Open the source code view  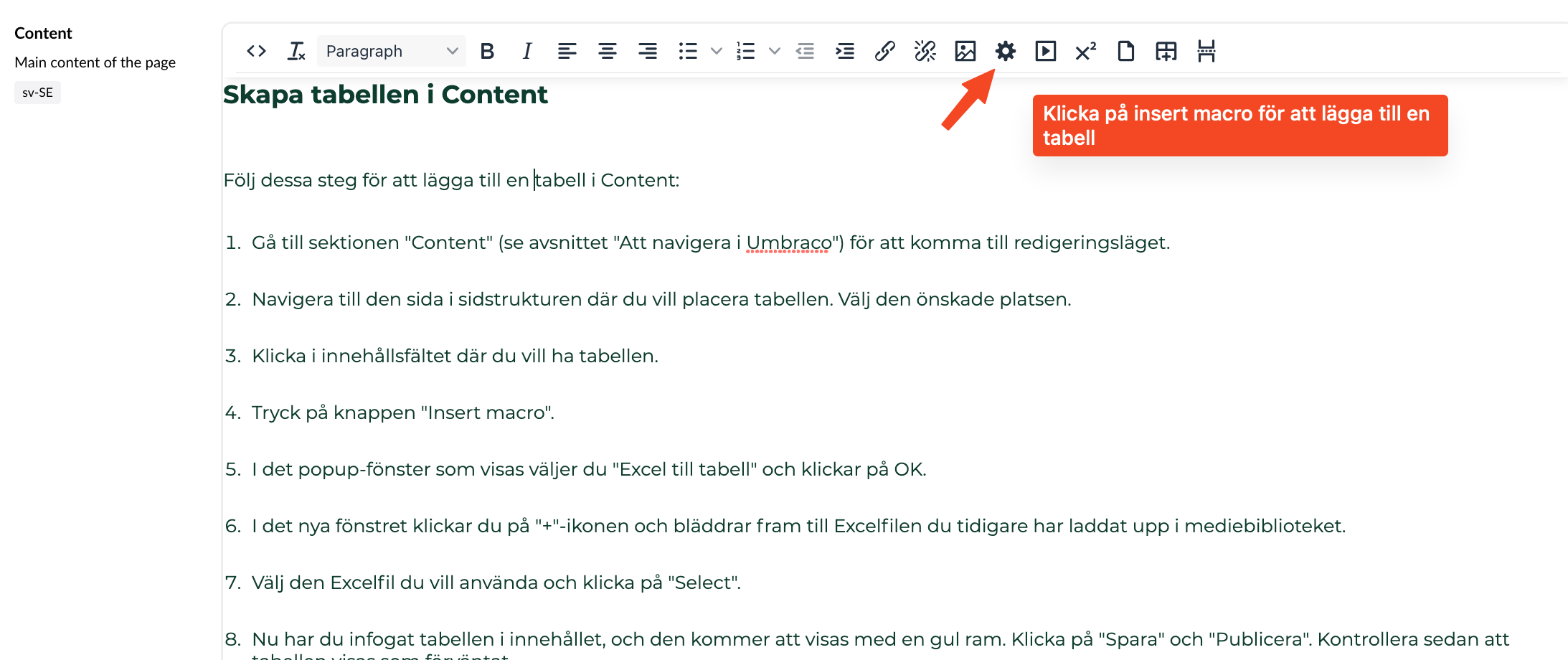256,51
